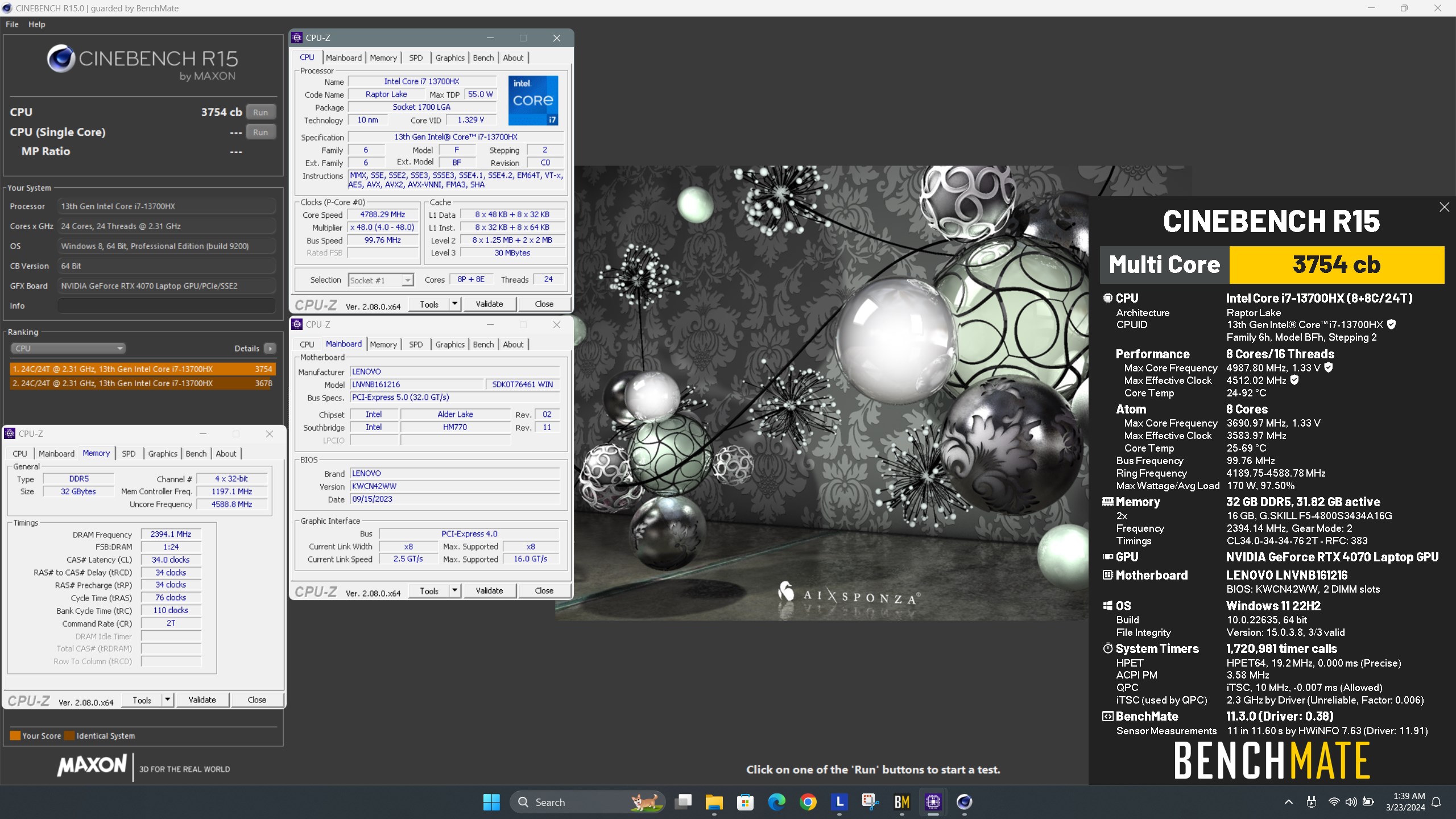The image size is (1456, 819).
Task: Click verified shield beside Max Core Frequency
Action: click(1329, 367)
